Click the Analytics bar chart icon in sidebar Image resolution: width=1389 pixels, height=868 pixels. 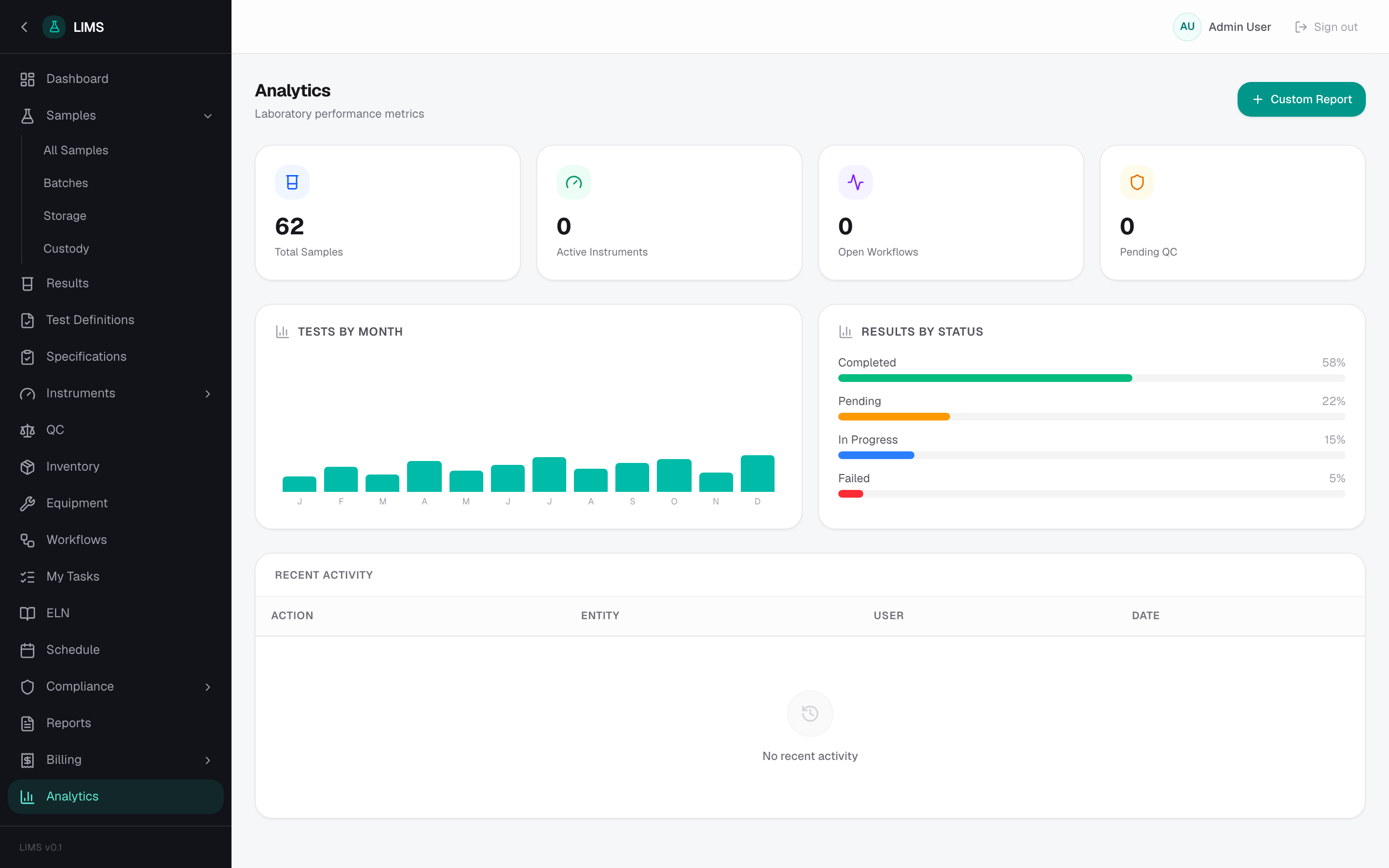coord(27,797)
